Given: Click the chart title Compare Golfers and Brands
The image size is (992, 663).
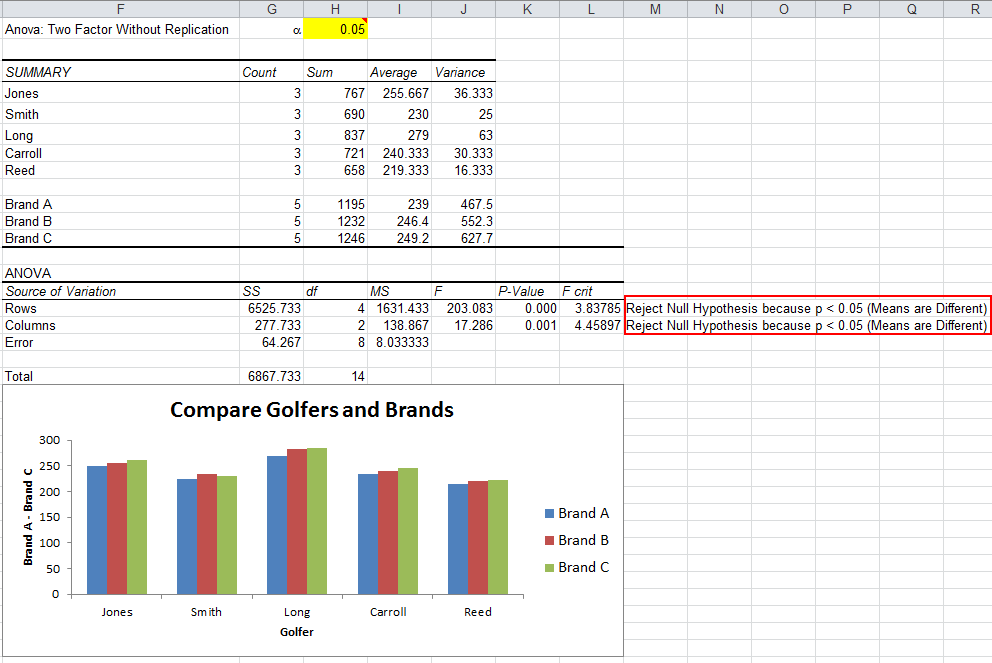Looking at the screenshot, I should (312, 410).
